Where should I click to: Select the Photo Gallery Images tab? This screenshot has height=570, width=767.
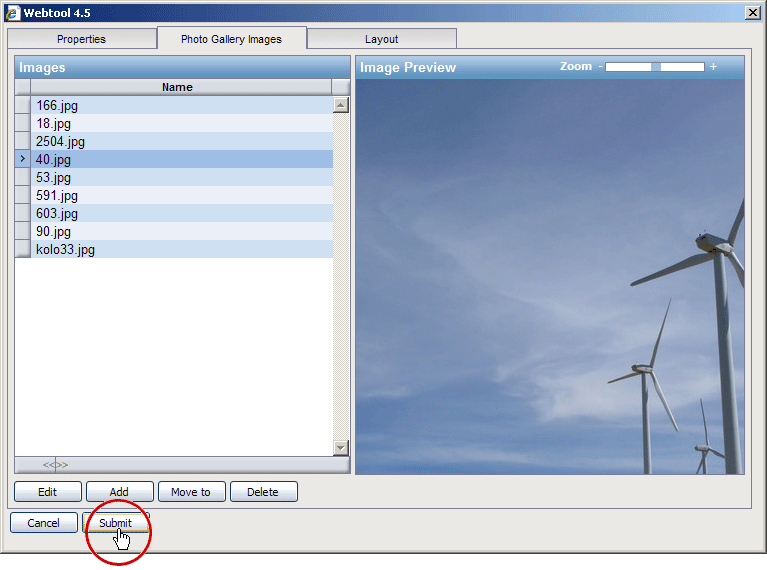coord(231,39)
